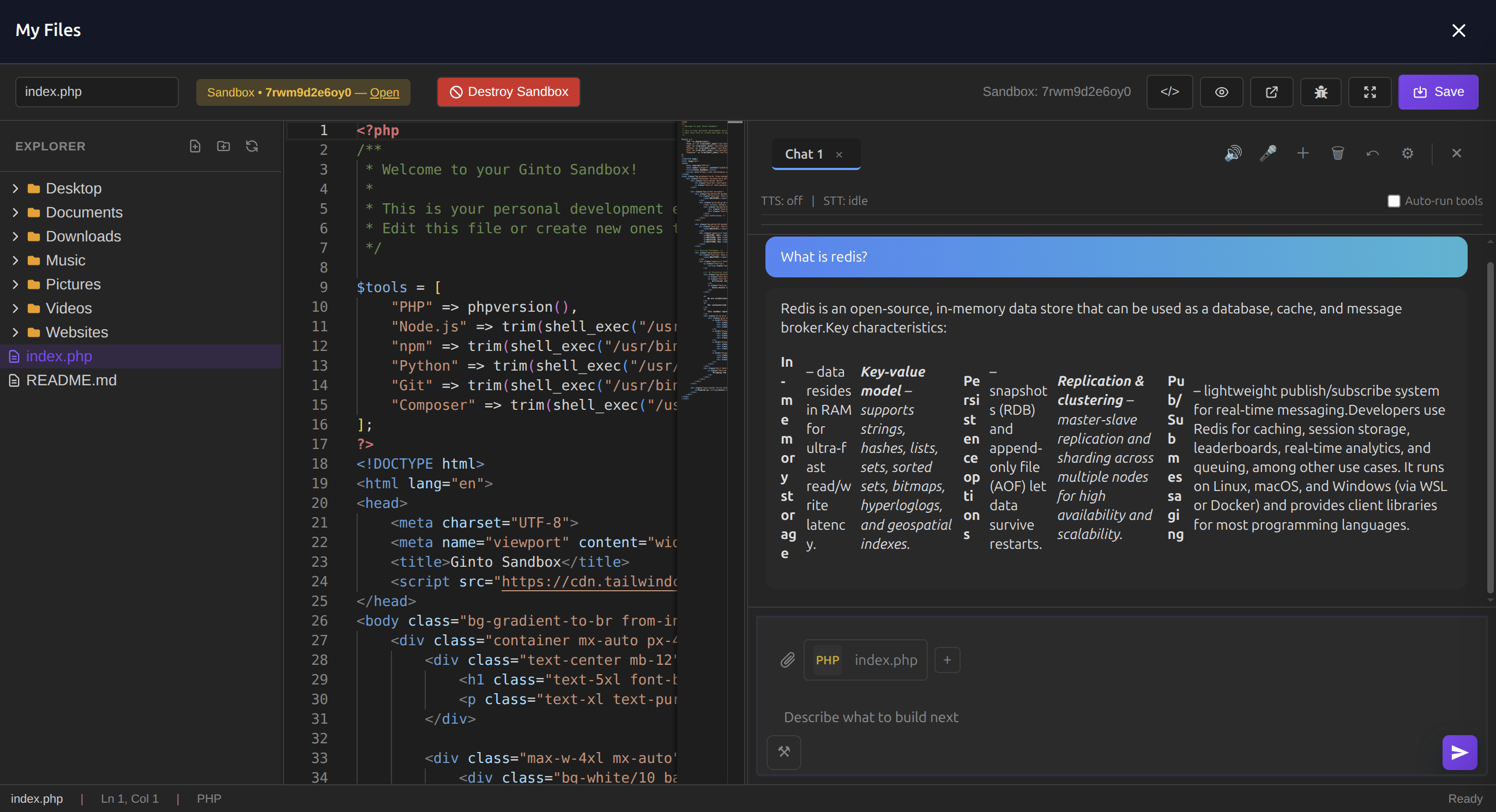
Task: Toggle the eye preview button
Action: (1221, 92)
